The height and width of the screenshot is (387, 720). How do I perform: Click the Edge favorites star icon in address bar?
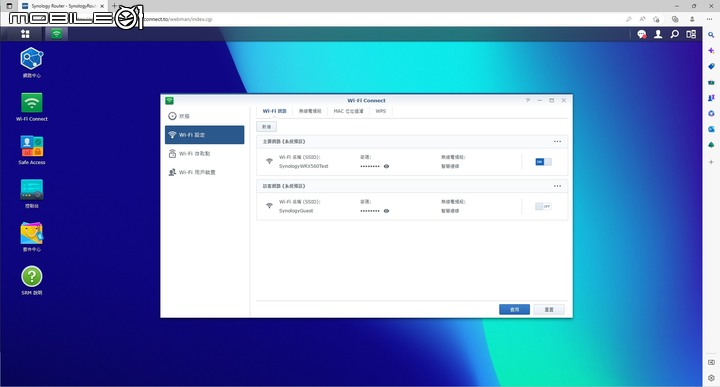(x=656, y=19)
